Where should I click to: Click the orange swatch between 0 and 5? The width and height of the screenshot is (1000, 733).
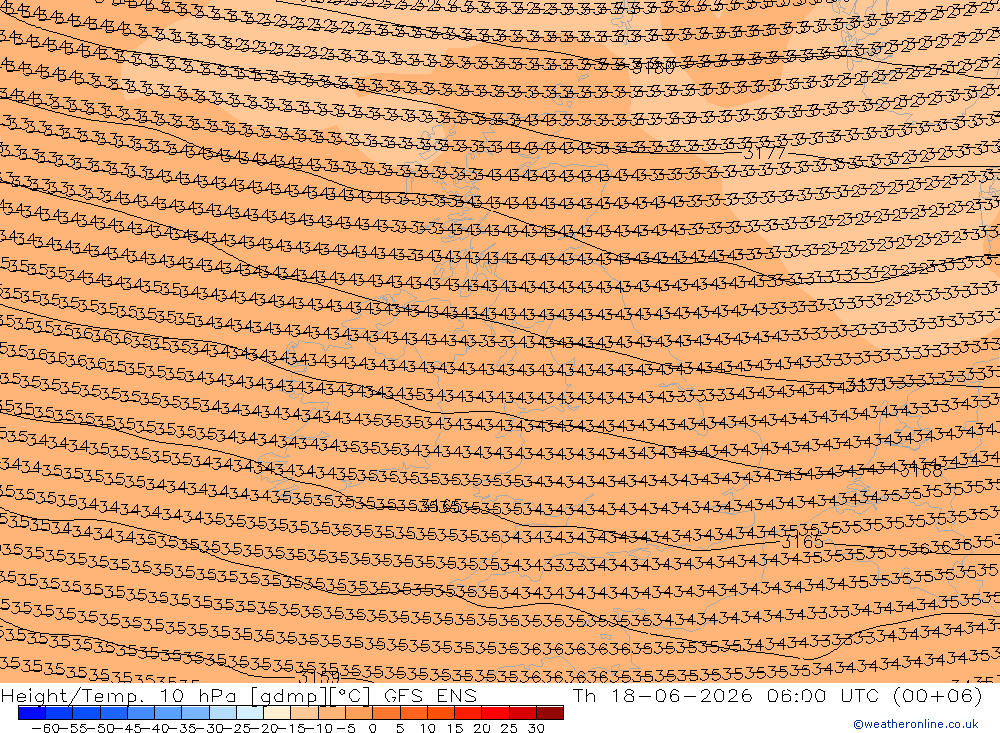point(386,713)
